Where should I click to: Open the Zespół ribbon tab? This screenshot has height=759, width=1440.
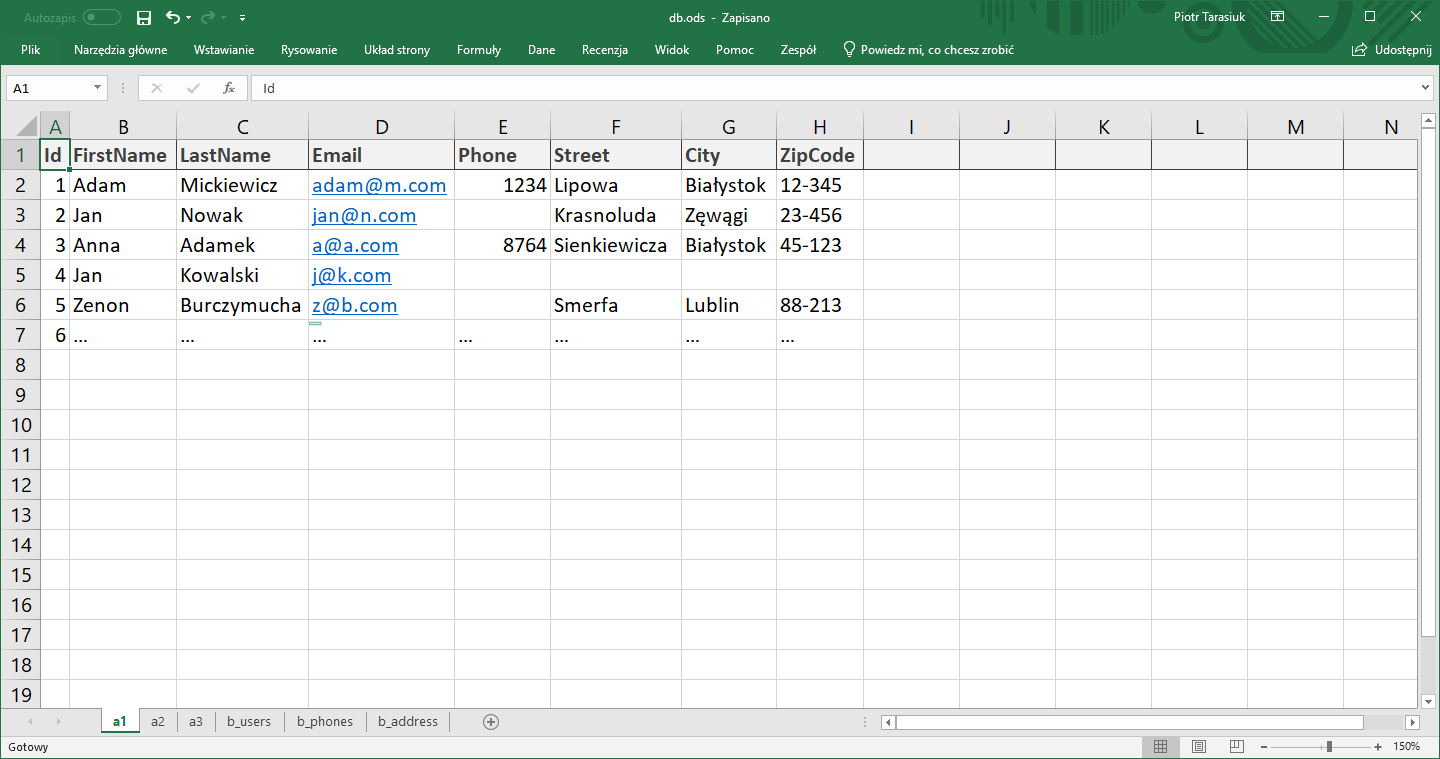pos(798,50)
